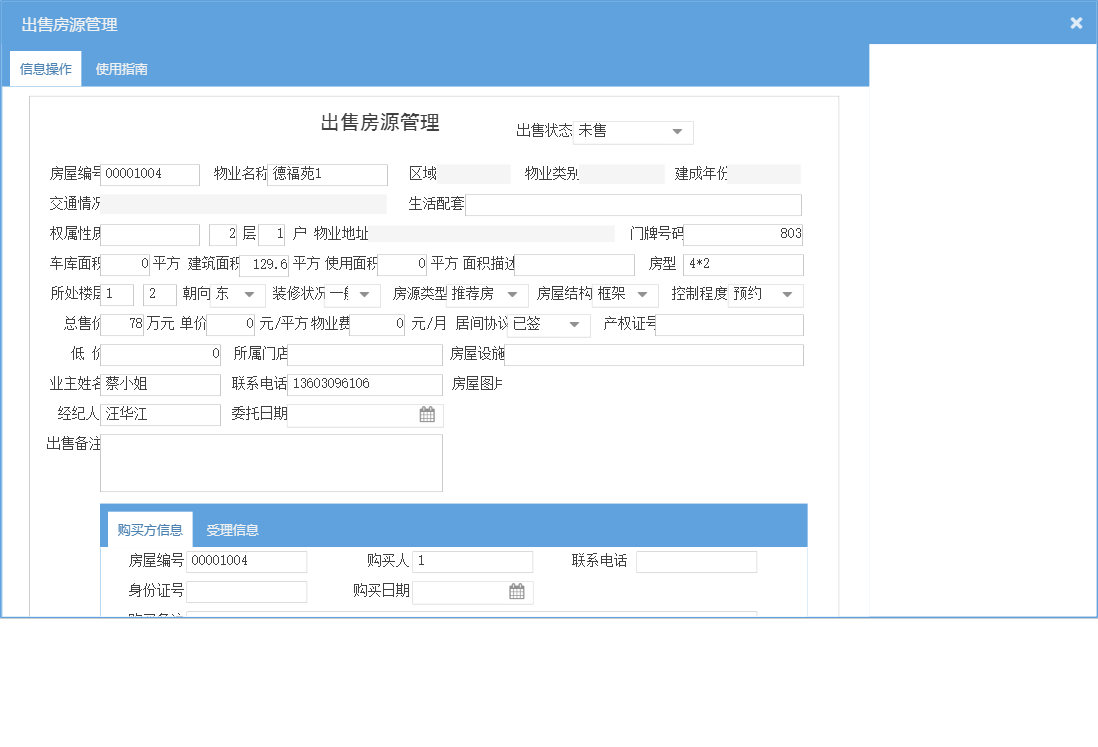Click inside the 出售备注 text area
Image resolution: width=1098 pixels, height=747 pixels.
(x=271, y=463)
